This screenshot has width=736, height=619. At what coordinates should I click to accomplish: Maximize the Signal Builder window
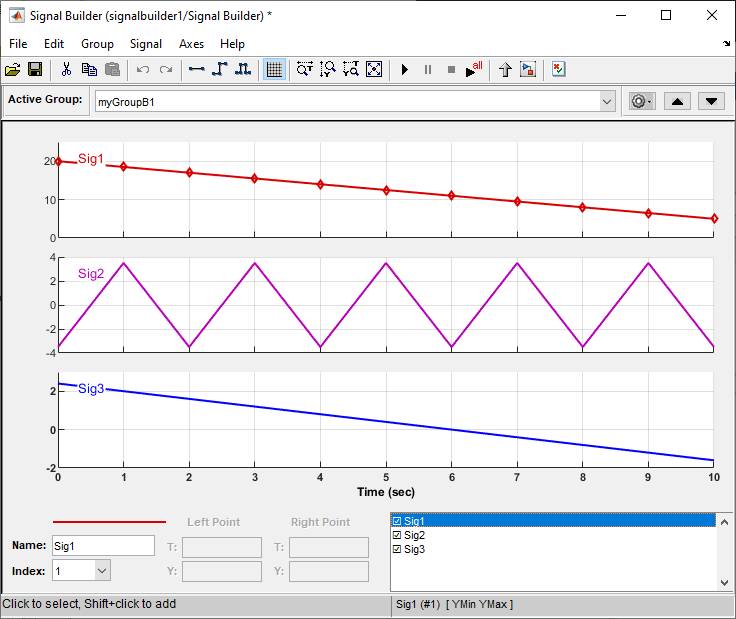coord(666,15)
